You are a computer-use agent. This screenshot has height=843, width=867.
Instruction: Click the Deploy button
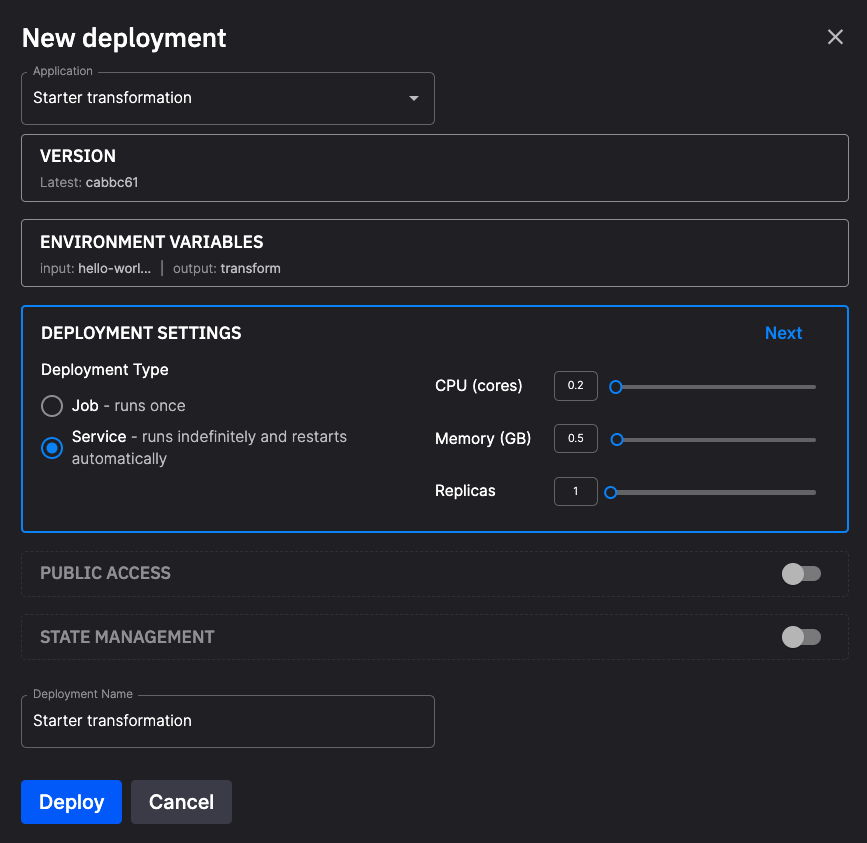point(71,802)
